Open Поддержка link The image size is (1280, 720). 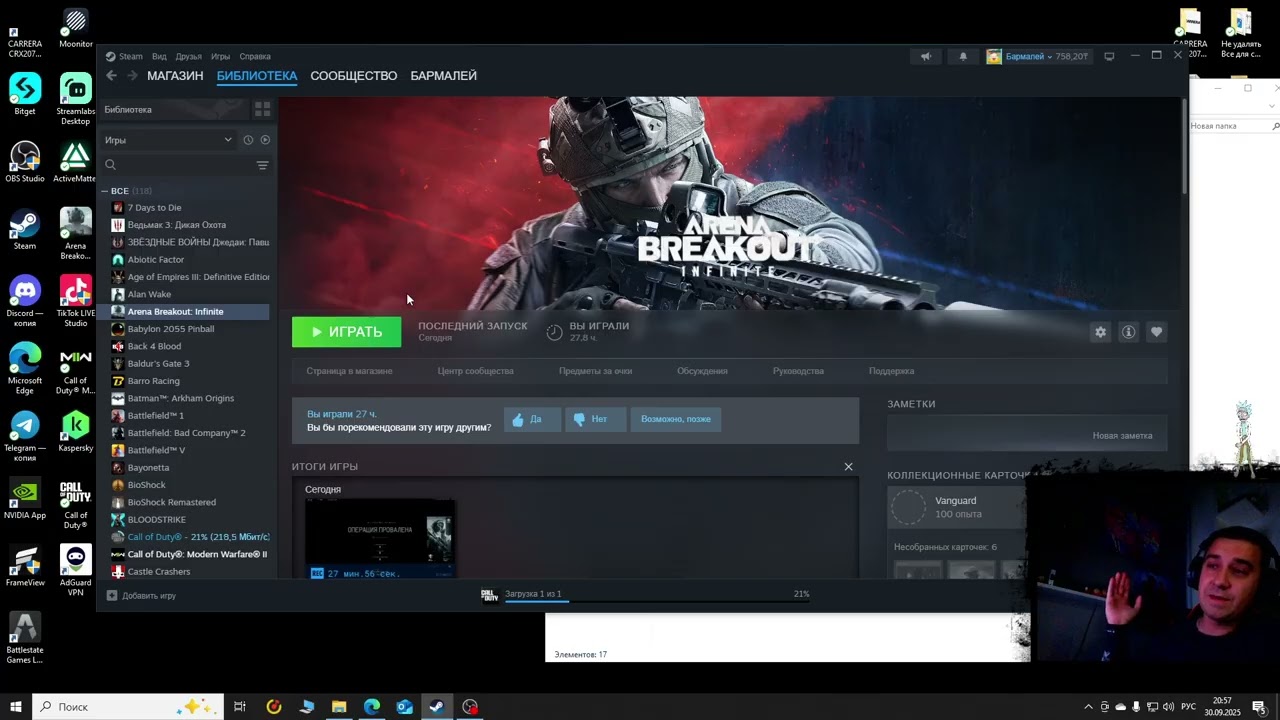pos(891,371)
